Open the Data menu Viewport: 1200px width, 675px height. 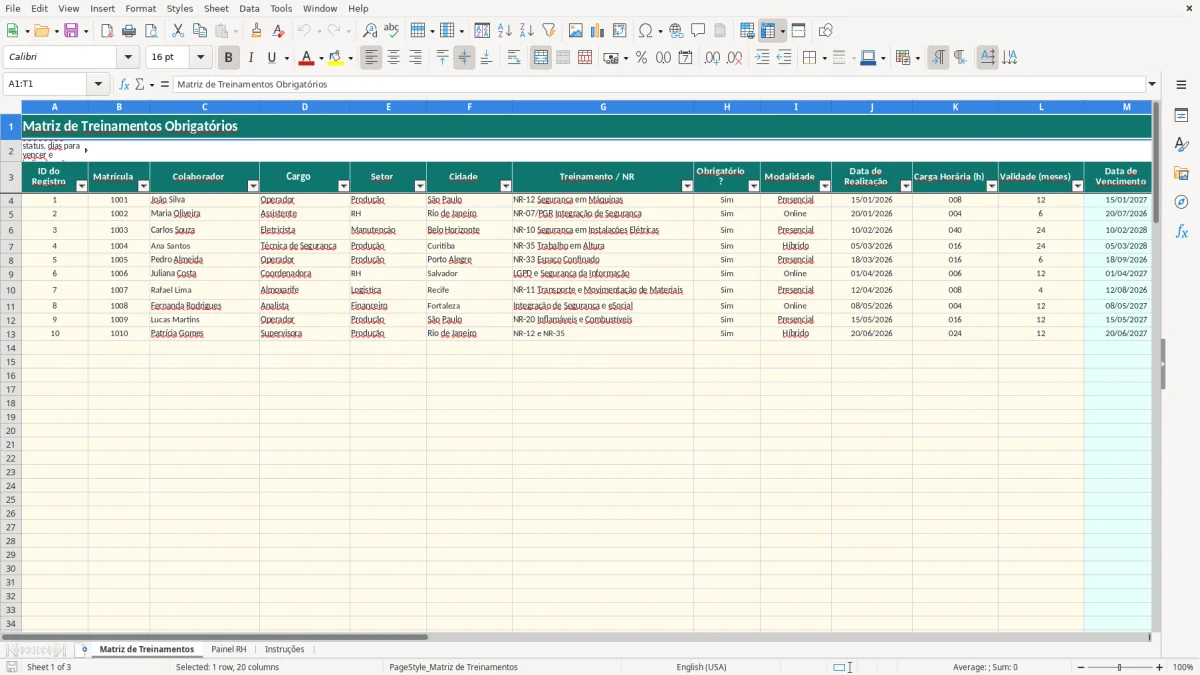click(x=249, y=8)
